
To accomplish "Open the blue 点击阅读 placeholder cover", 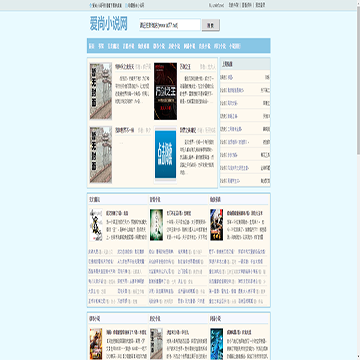I will (165, 155).
